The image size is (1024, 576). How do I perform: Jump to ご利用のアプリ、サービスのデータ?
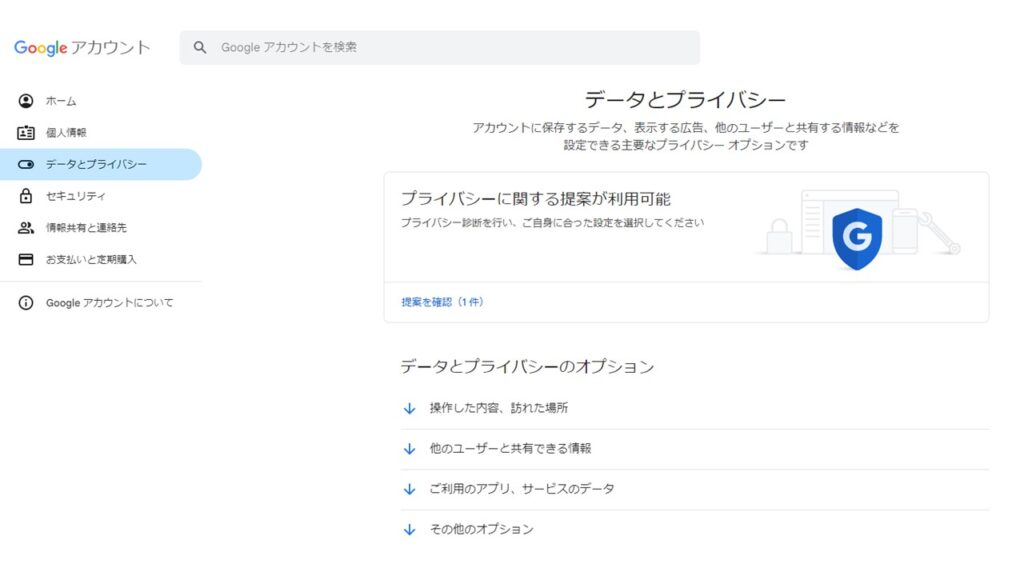[522, 489]
